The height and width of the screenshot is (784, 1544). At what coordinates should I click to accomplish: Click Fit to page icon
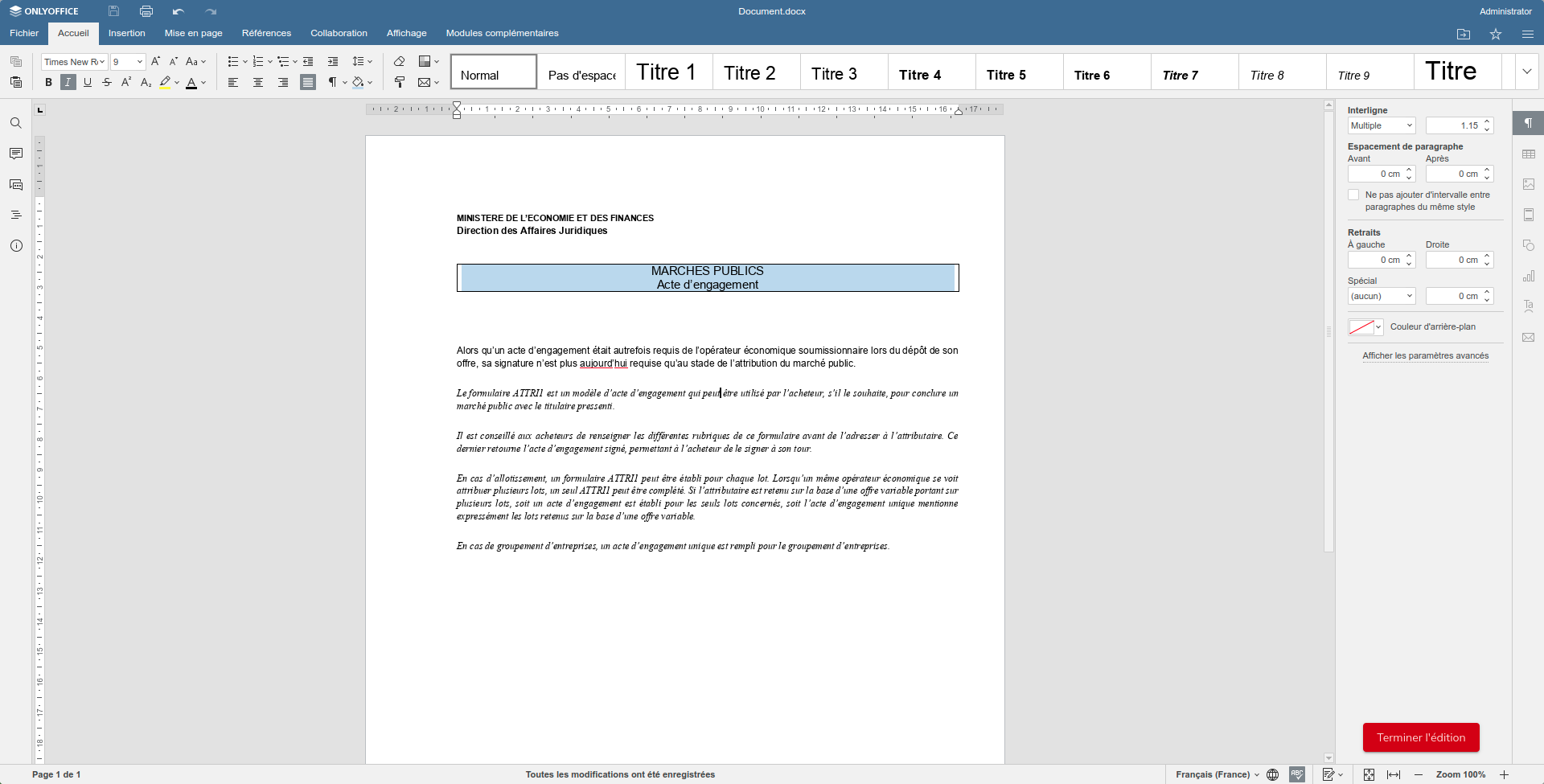(1369, 774)
